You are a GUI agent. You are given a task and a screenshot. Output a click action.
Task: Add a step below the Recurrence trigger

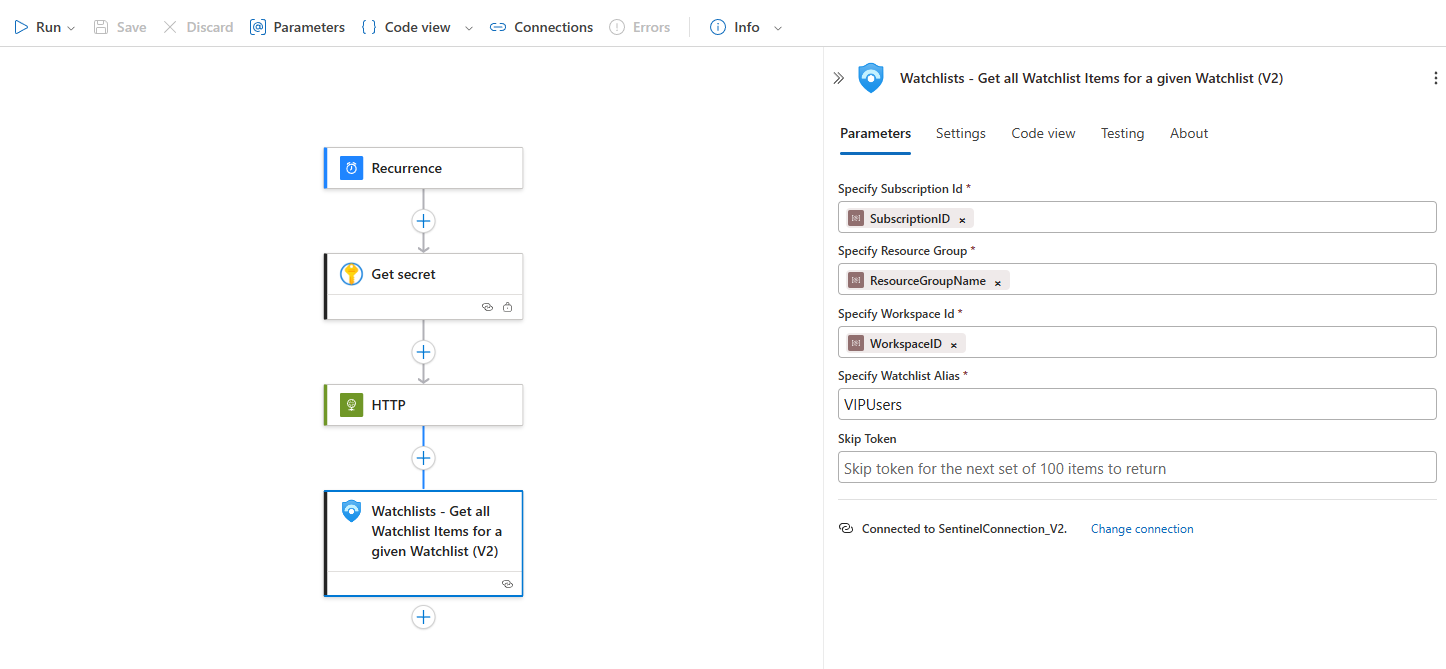tap(423, 221)
